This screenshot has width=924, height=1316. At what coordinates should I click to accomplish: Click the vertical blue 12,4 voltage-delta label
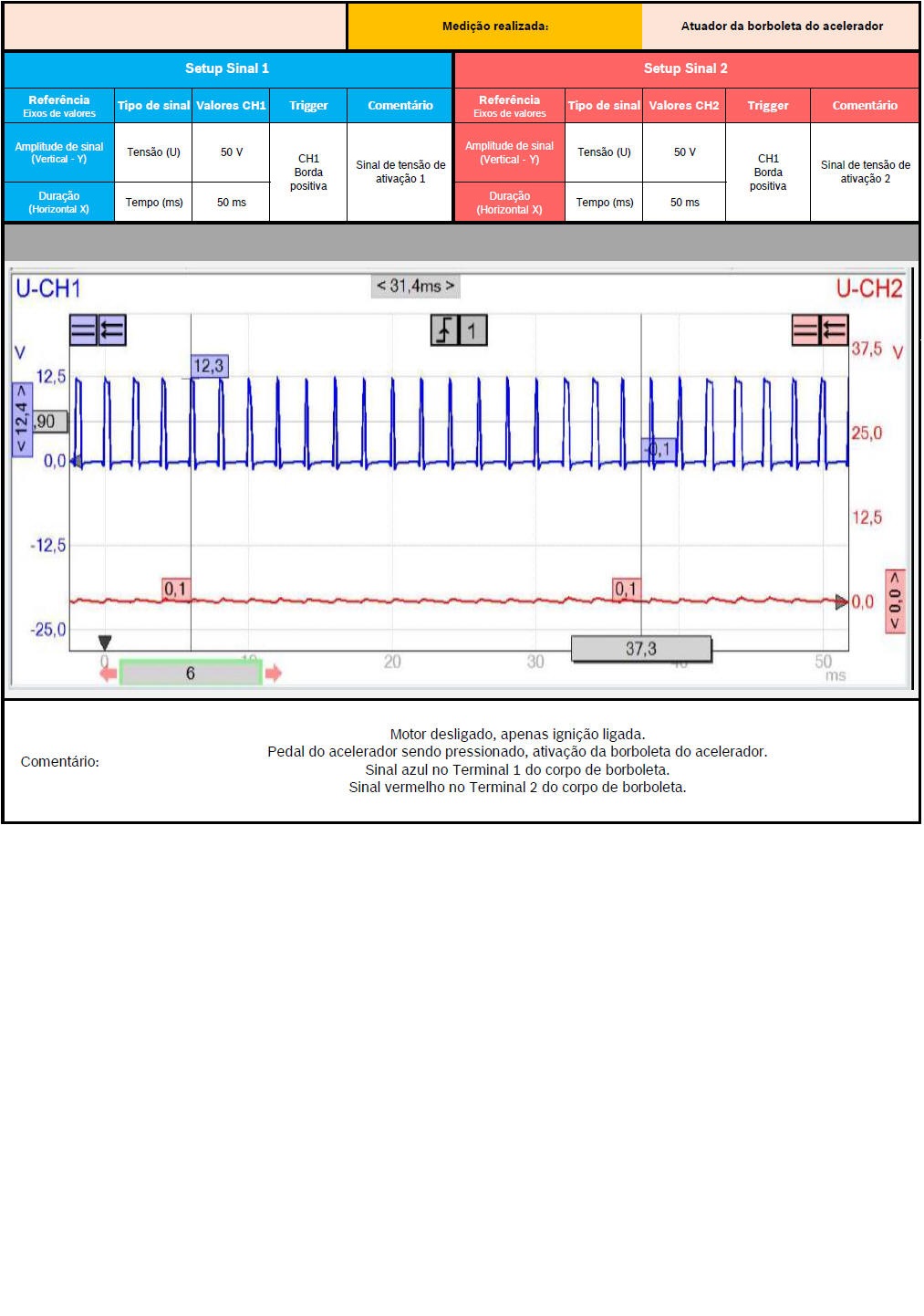click(21, 419)
